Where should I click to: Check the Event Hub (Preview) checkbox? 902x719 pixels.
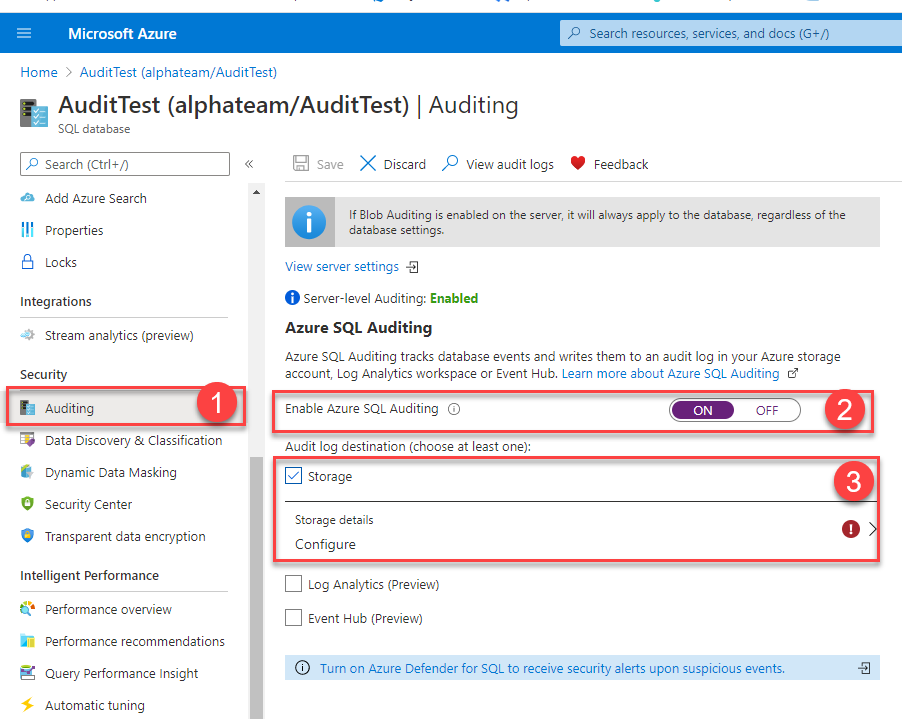click(293, 617)
